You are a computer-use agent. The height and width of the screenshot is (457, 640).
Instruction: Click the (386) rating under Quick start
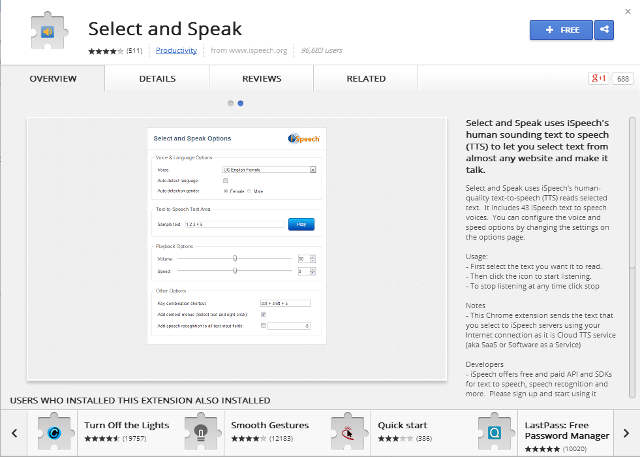pyautogui.click(x=424, y=439)
